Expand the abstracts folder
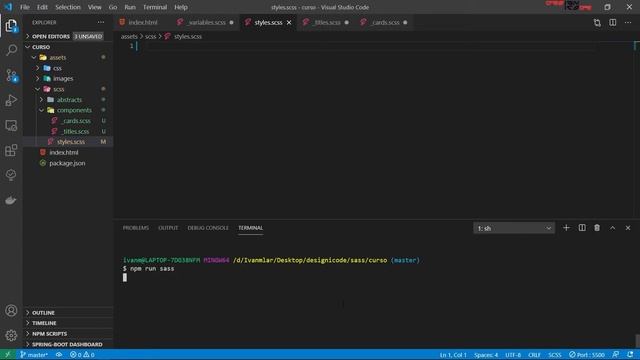Screen dimensions: 640x360 (68, 100)
